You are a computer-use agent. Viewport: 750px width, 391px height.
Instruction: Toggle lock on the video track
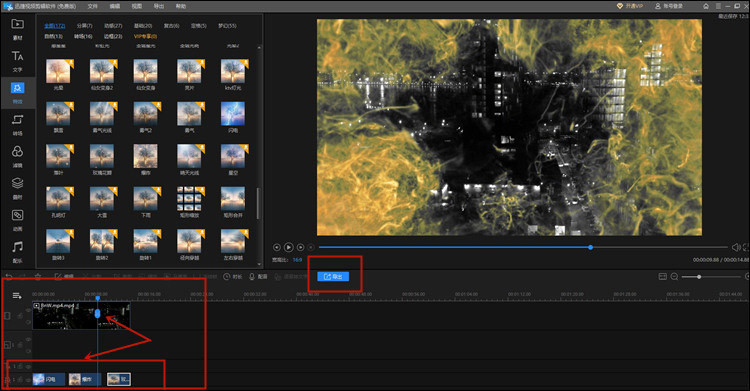click(x=21, y=316)
